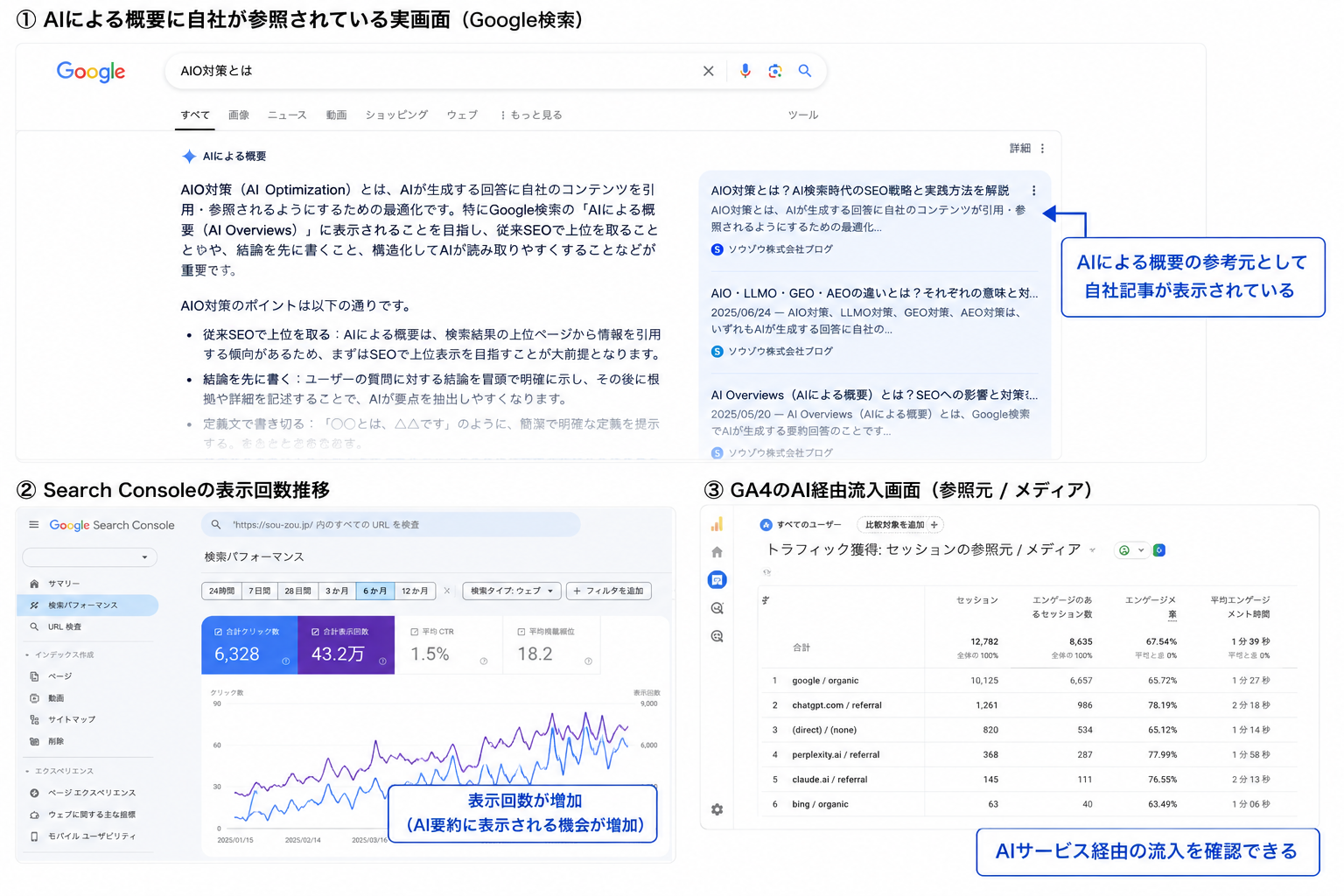The width and height of the screenshot is (1344, 896).
Task: Go to GA4 Home icon
Action: tap(717, 552)
